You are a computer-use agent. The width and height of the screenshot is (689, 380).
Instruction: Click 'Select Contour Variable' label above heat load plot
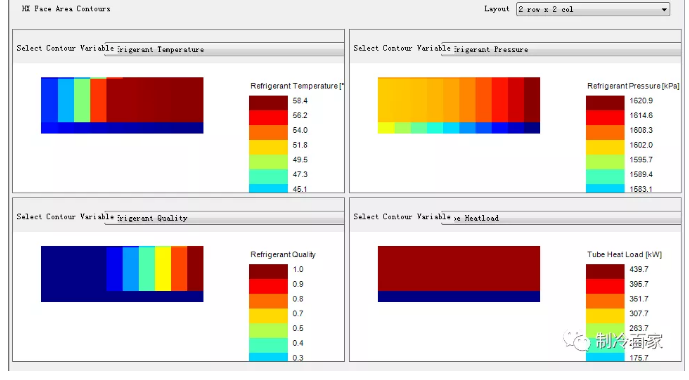(x=402, y=217)
